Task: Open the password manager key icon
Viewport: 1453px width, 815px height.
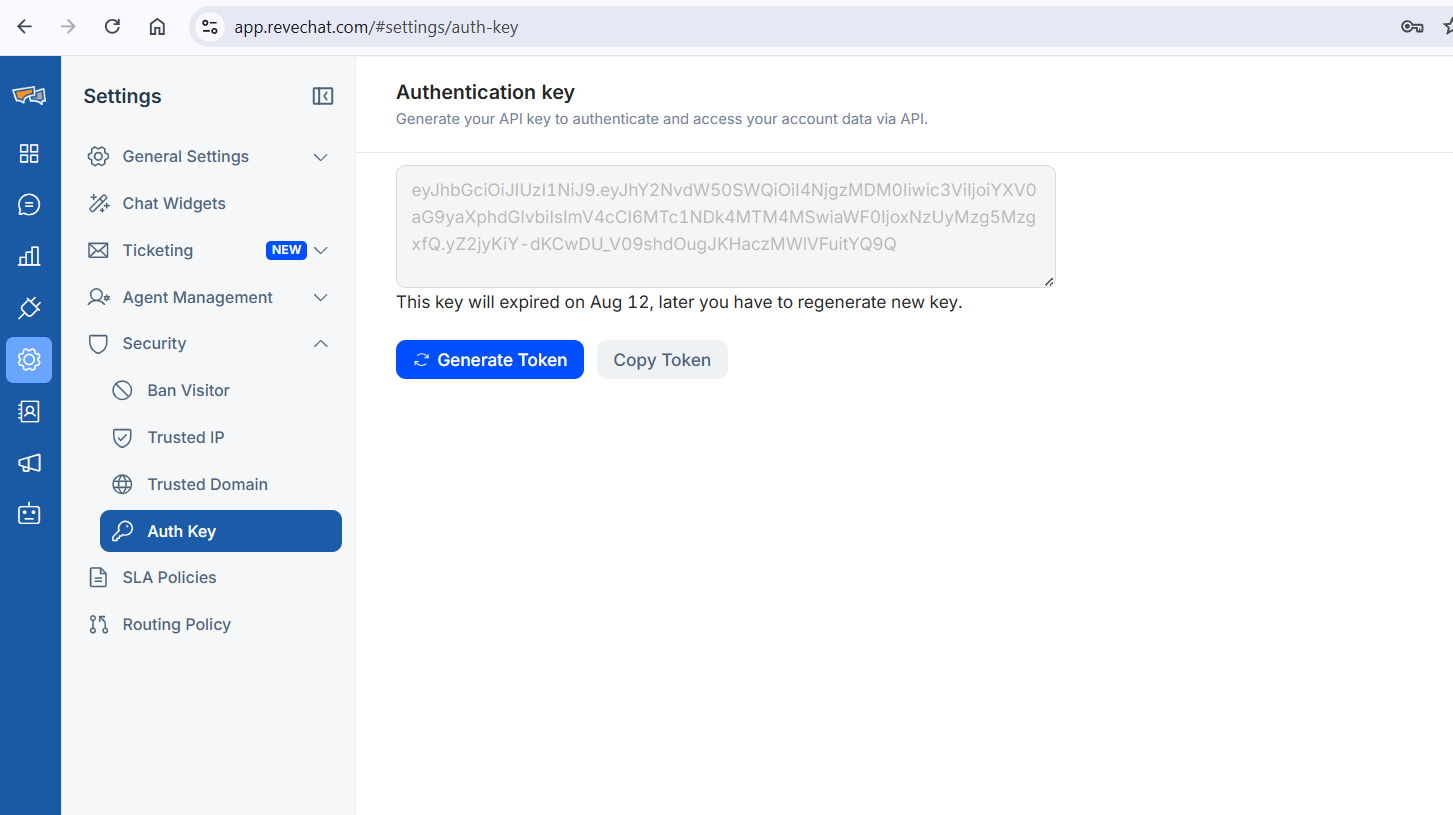Action: point(1412,27)
